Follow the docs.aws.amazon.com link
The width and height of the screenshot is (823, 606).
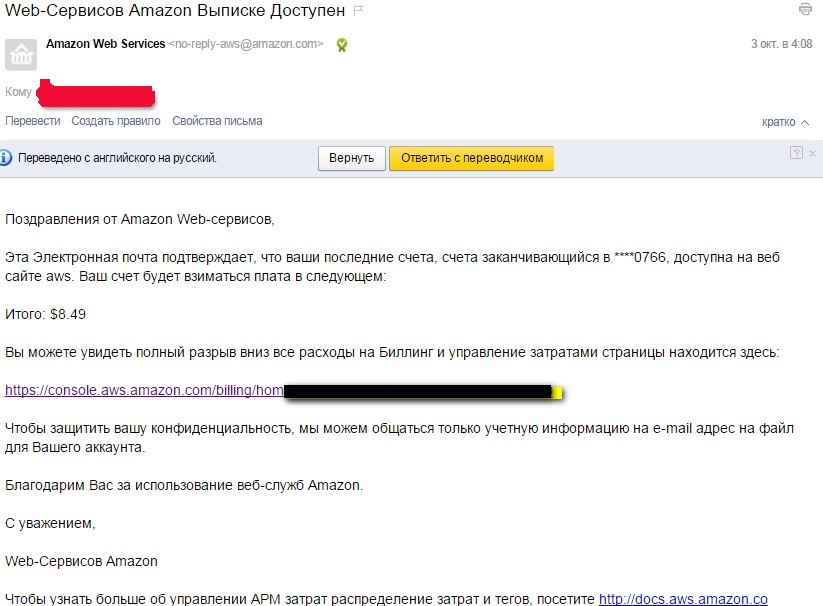683,599
